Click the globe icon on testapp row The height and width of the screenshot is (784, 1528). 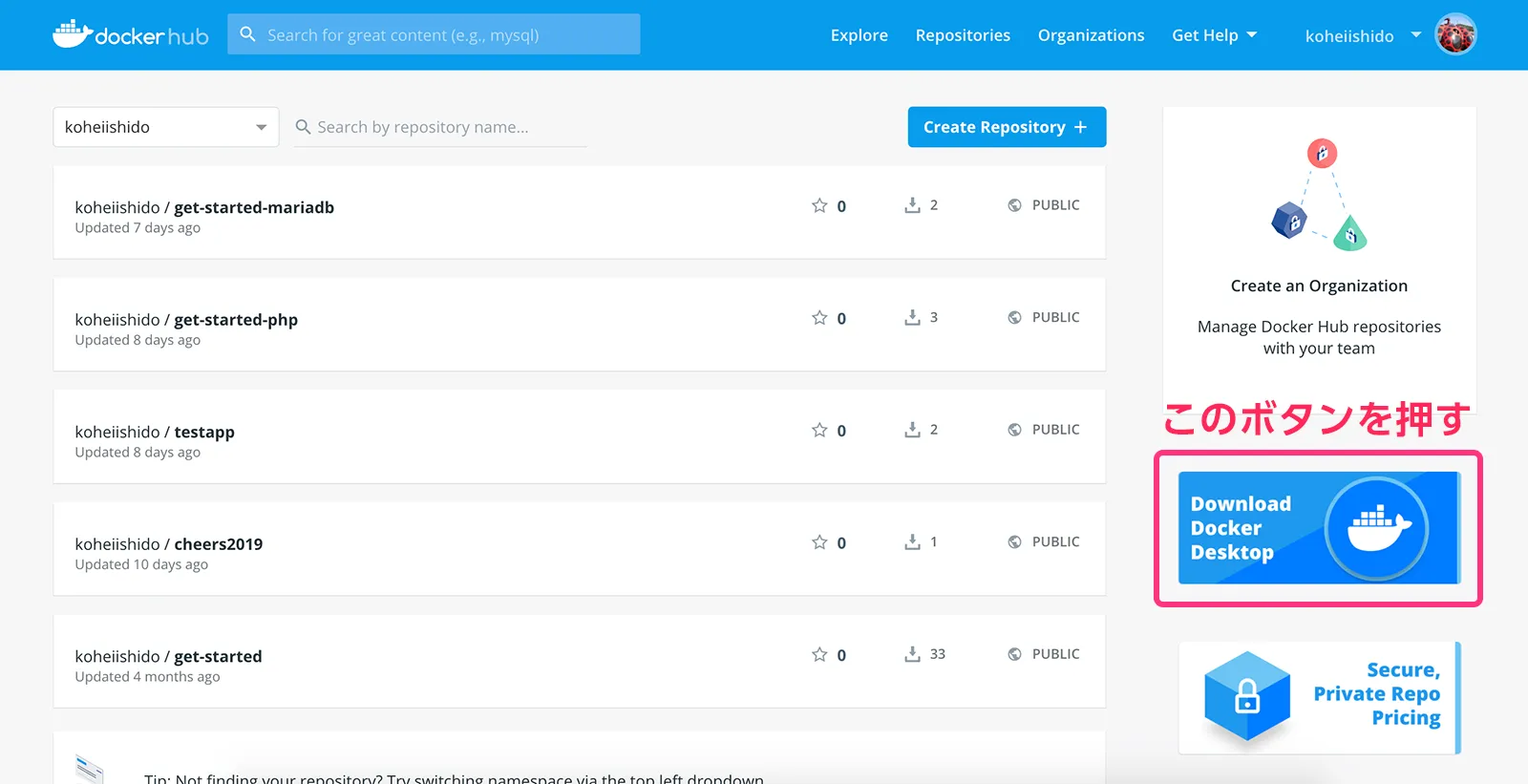click(1014, 430)
